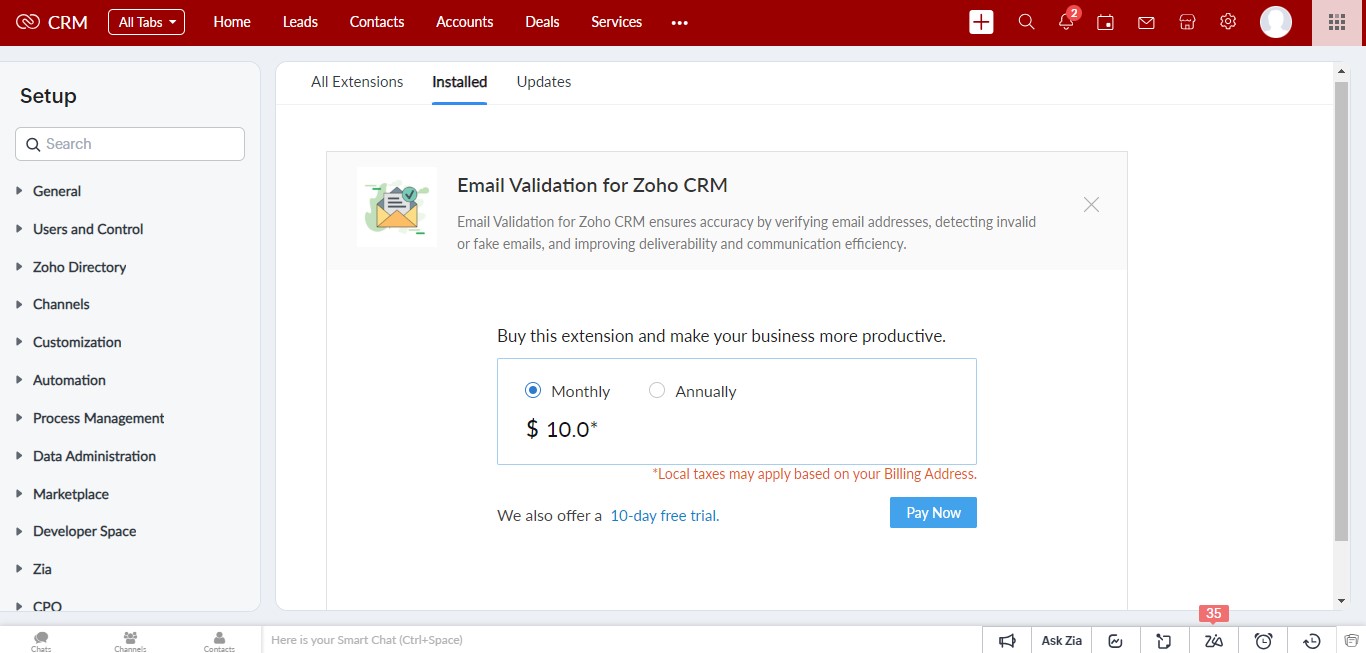Click the CRM logo
Screen dimensions: 1366x653
click(52, 22)
